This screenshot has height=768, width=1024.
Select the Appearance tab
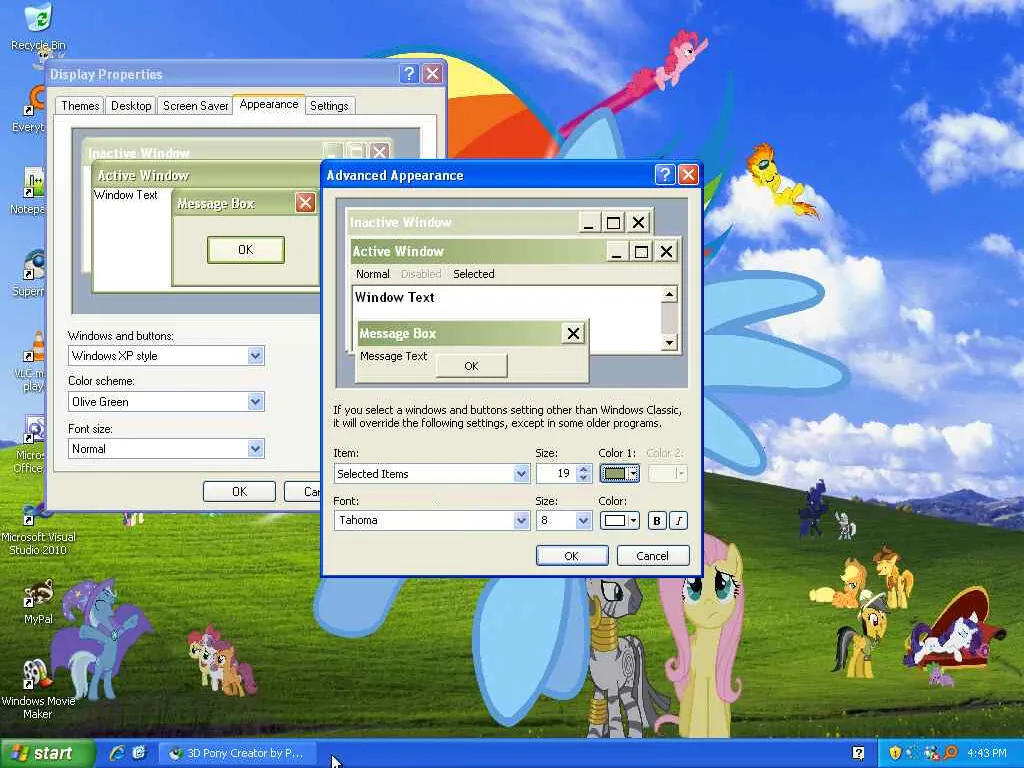268,104
